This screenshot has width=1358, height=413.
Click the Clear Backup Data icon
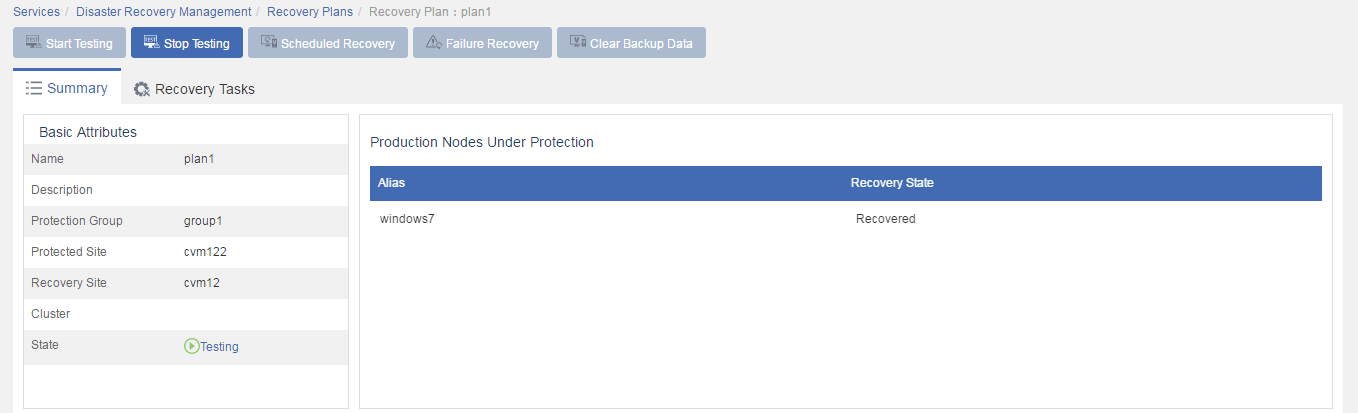577,43
